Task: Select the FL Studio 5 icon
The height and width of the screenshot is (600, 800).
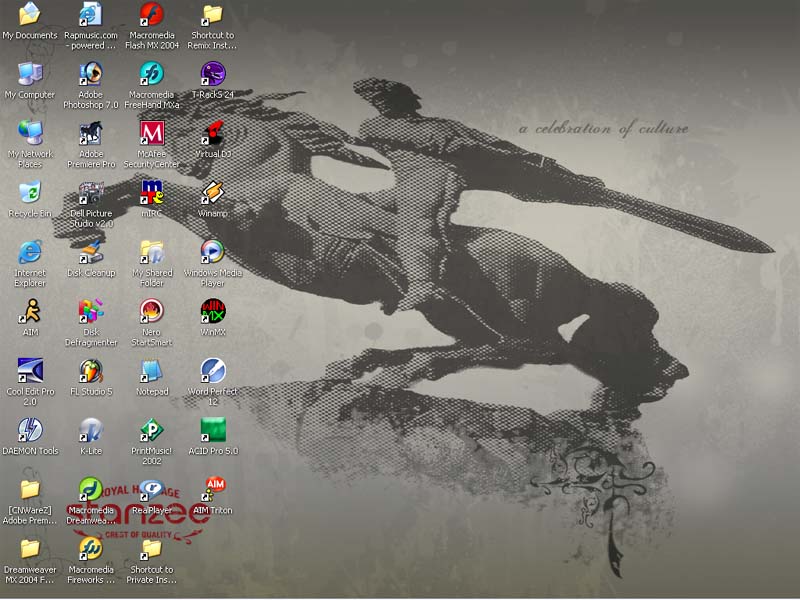Action: tap(91, 371)
